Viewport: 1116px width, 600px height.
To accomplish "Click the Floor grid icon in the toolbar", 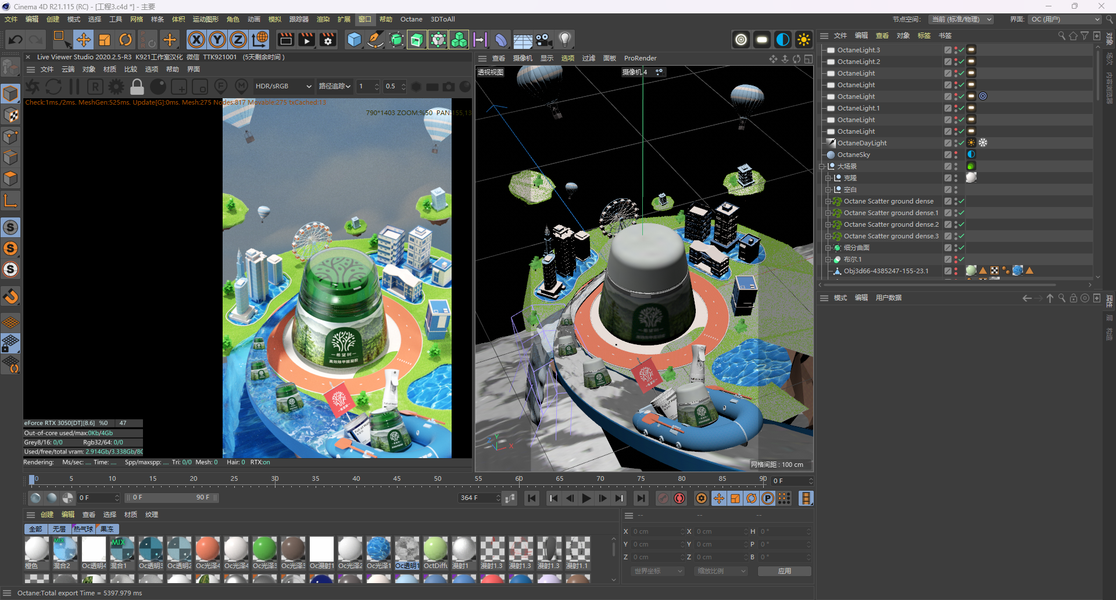I will (x=522, y=40).
